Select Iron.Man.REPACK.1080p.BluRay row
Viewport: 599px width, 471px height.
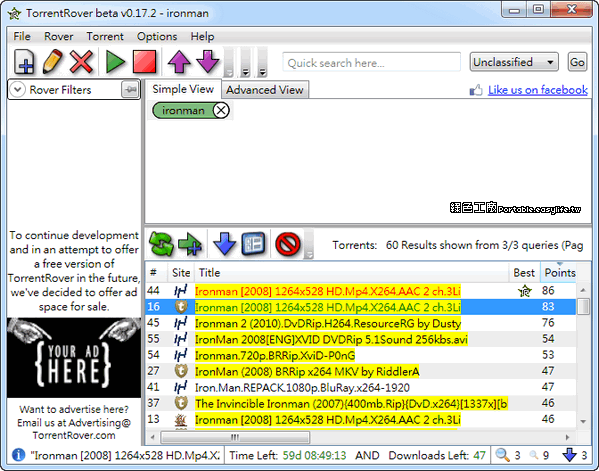361,387
